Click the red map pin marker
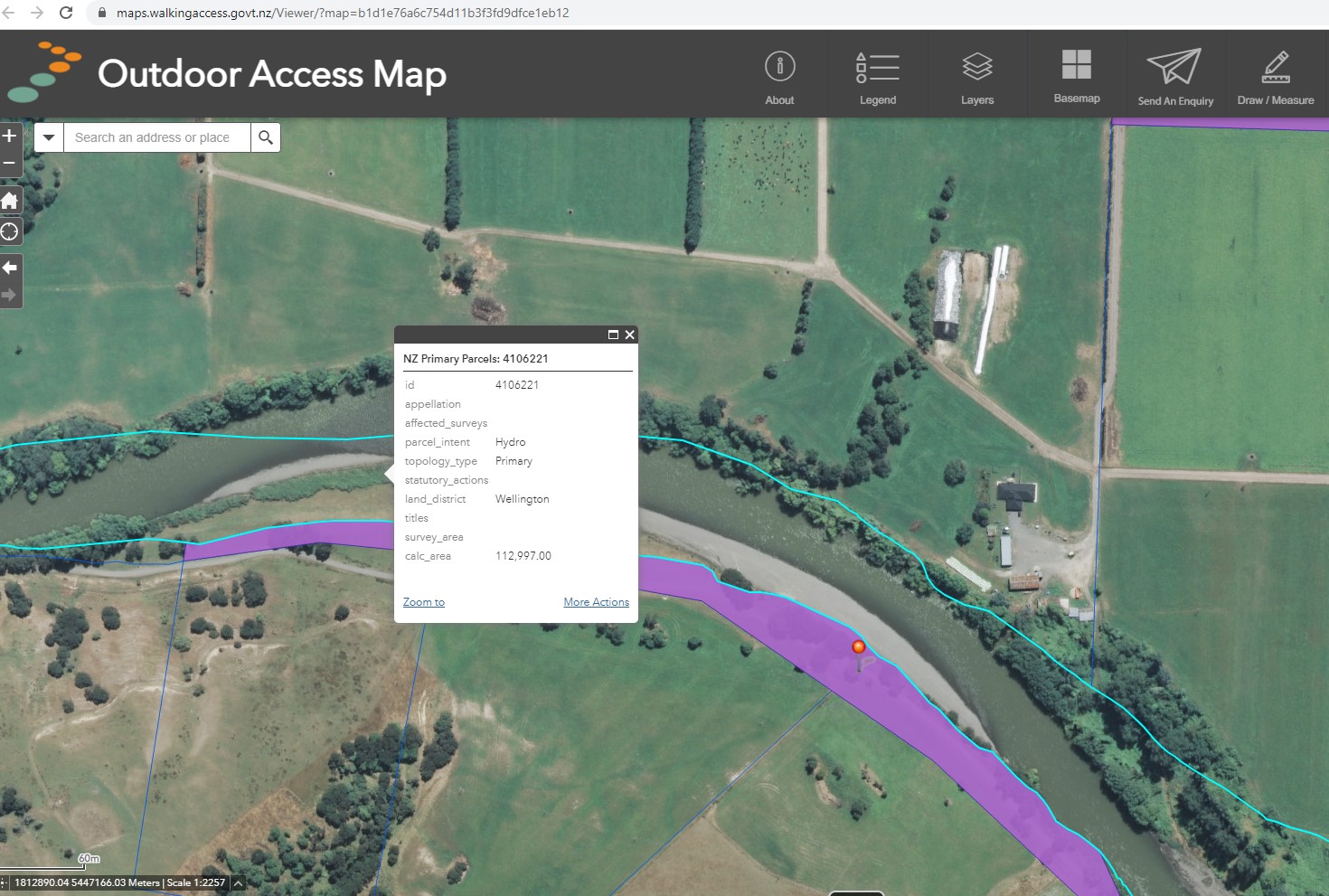 point(859,647)
